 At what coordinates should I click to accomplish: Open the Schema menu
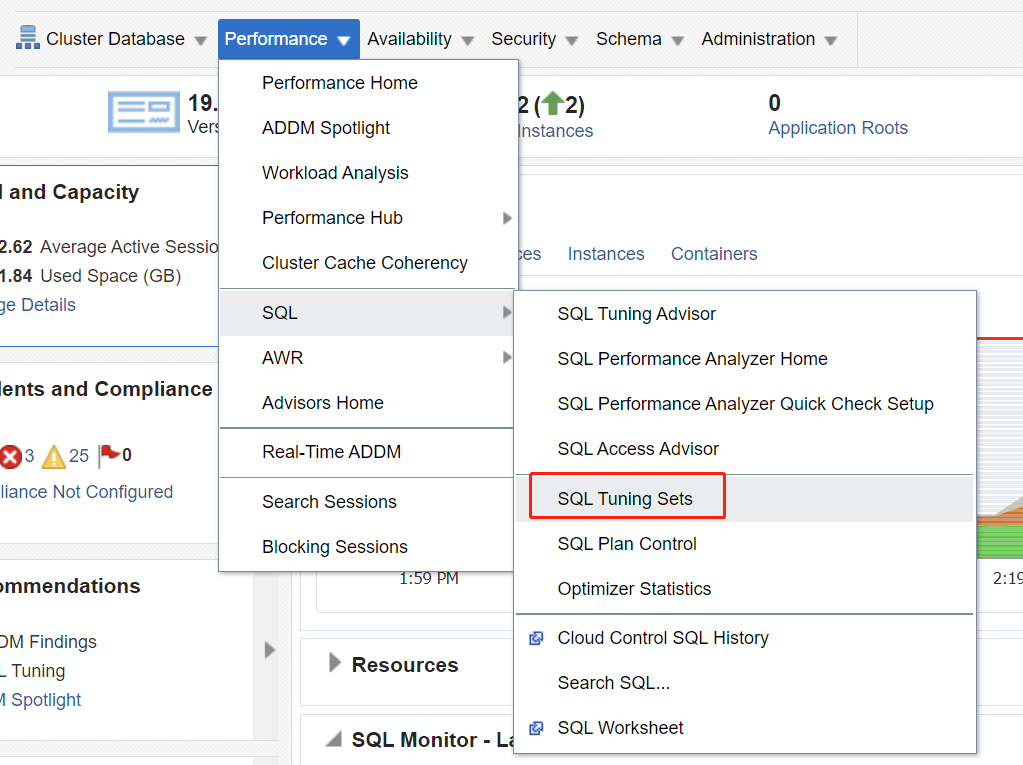639,39
